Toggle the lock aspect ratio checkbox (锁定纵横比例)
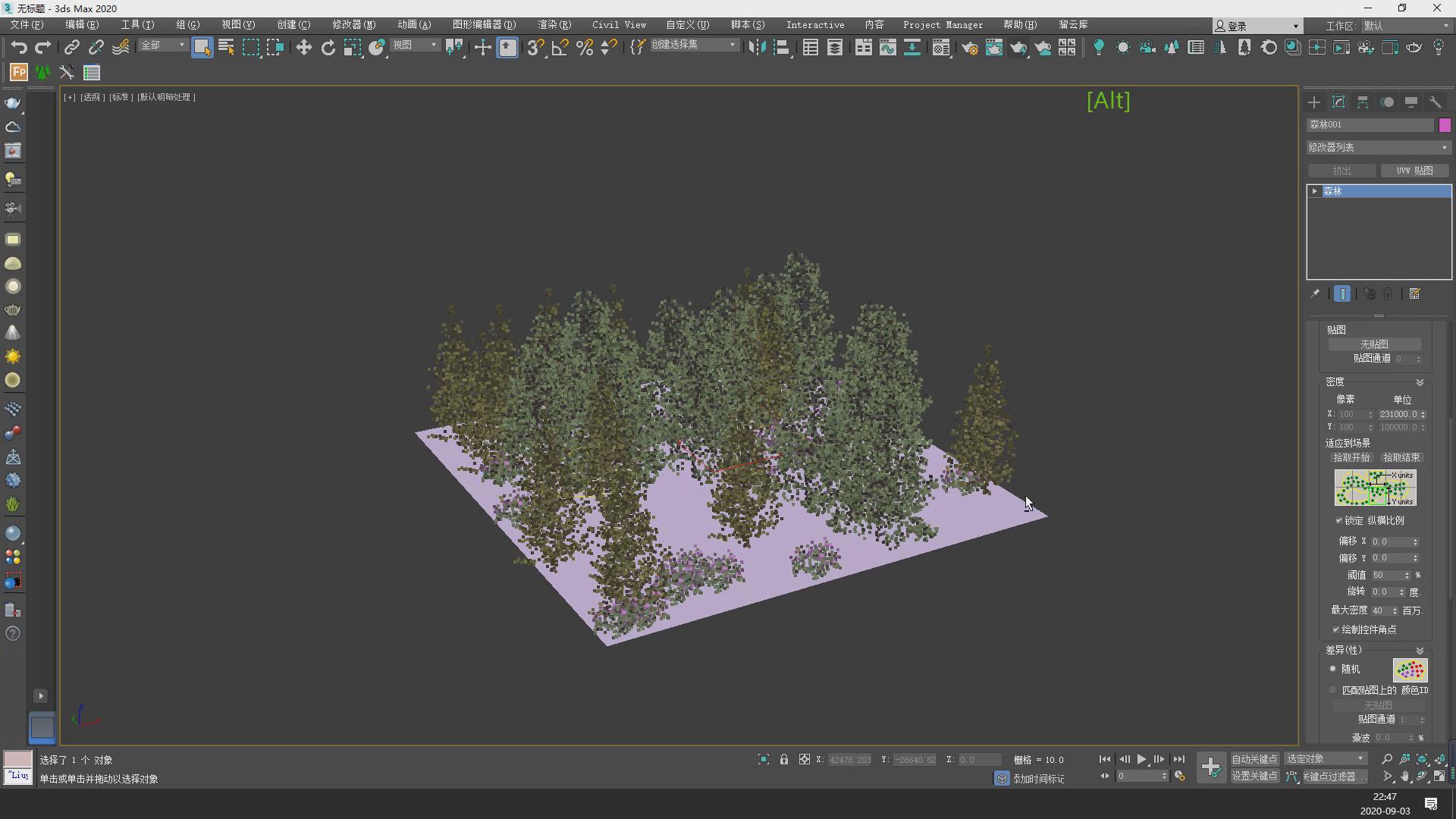Image resolution: width=1456 pixels, height=819 pixels. tap(1338, 520)
